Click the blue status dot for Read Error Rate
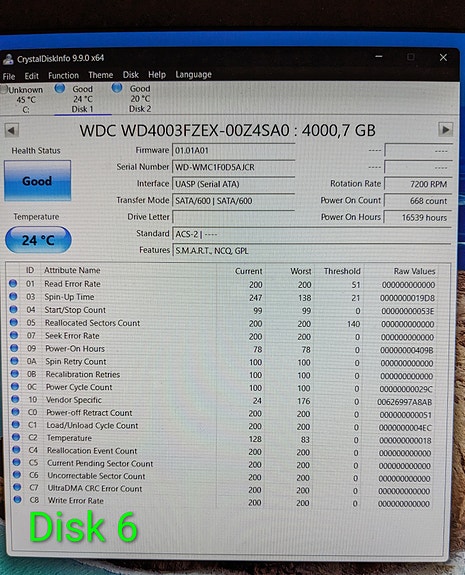The image size is (465, 575). (13, 283)
